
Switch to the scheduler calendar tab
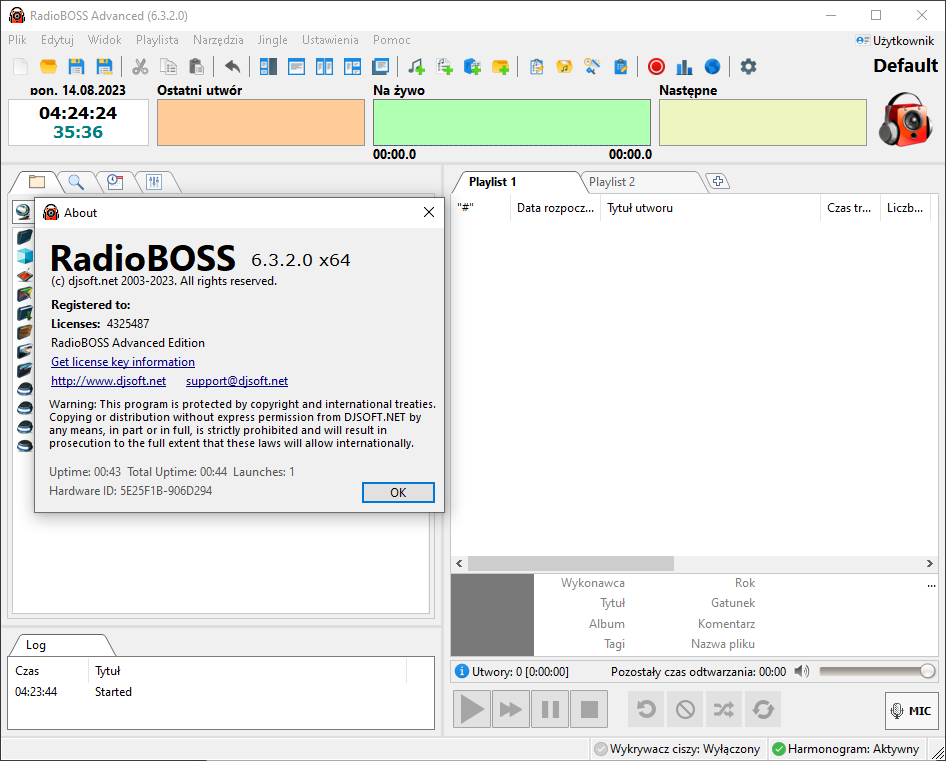coord(115,182)
